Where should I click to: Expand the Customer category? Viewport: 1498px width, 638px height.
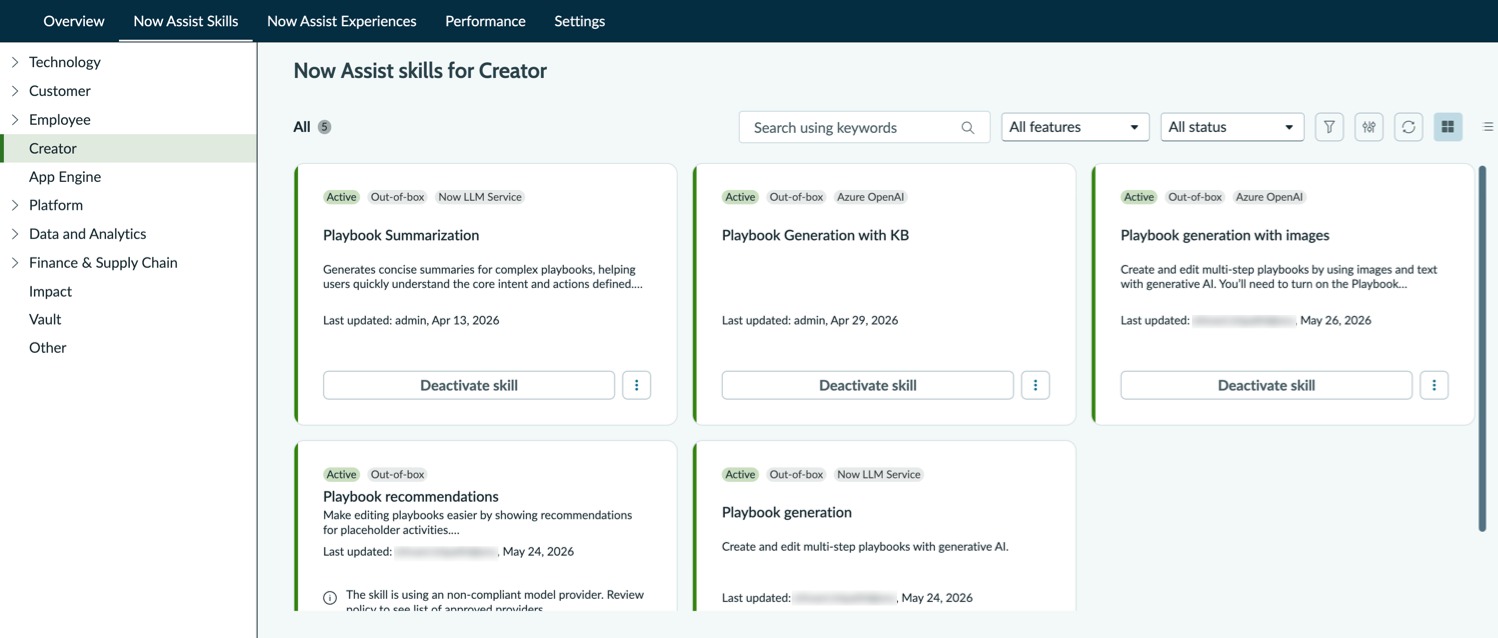click(x=15, y=91)
